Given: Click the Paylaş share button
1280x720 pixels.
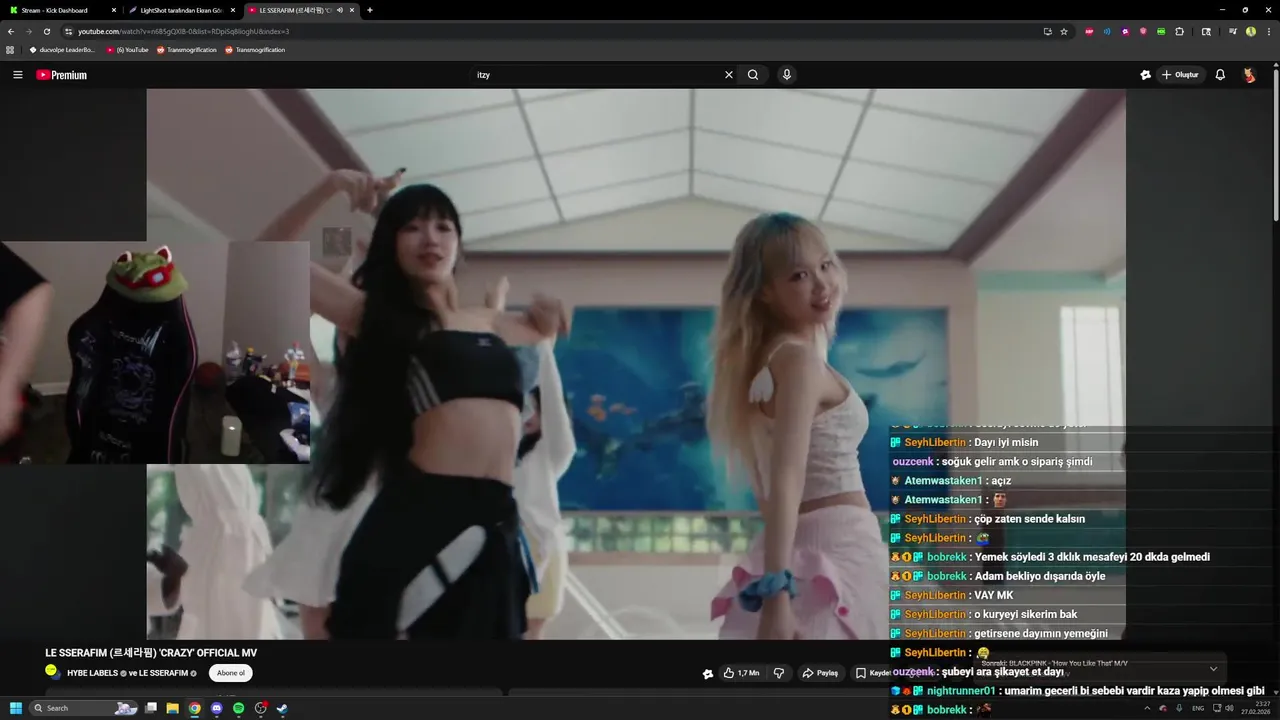Looking at the screenshot, I should 820,673.
